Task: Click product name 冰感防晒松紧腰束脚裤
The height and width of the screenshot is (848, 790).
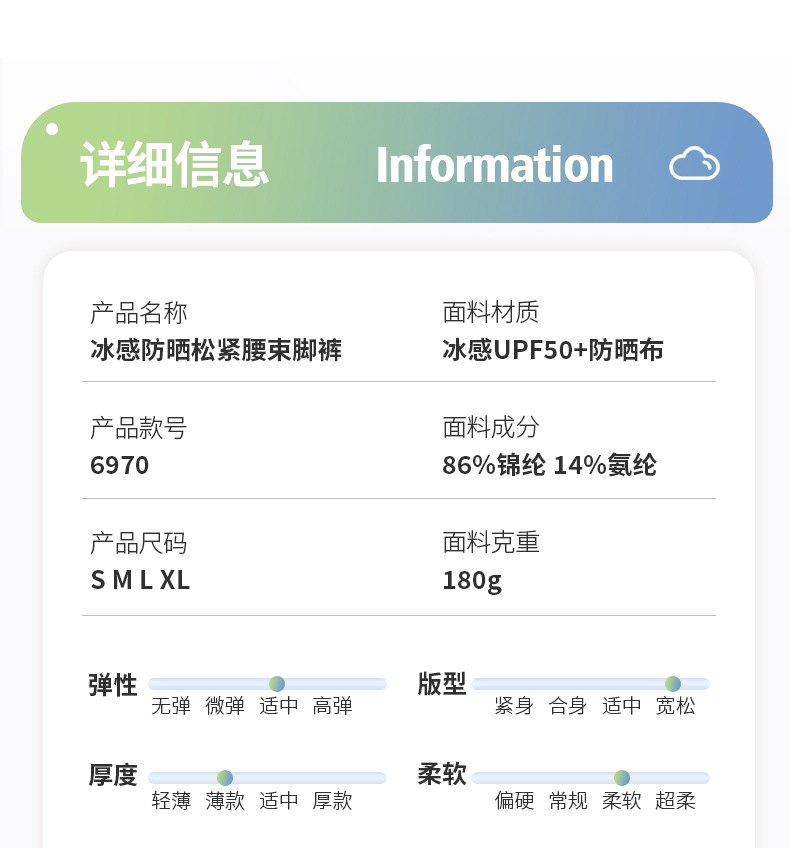Action: (x=216, y=350)
